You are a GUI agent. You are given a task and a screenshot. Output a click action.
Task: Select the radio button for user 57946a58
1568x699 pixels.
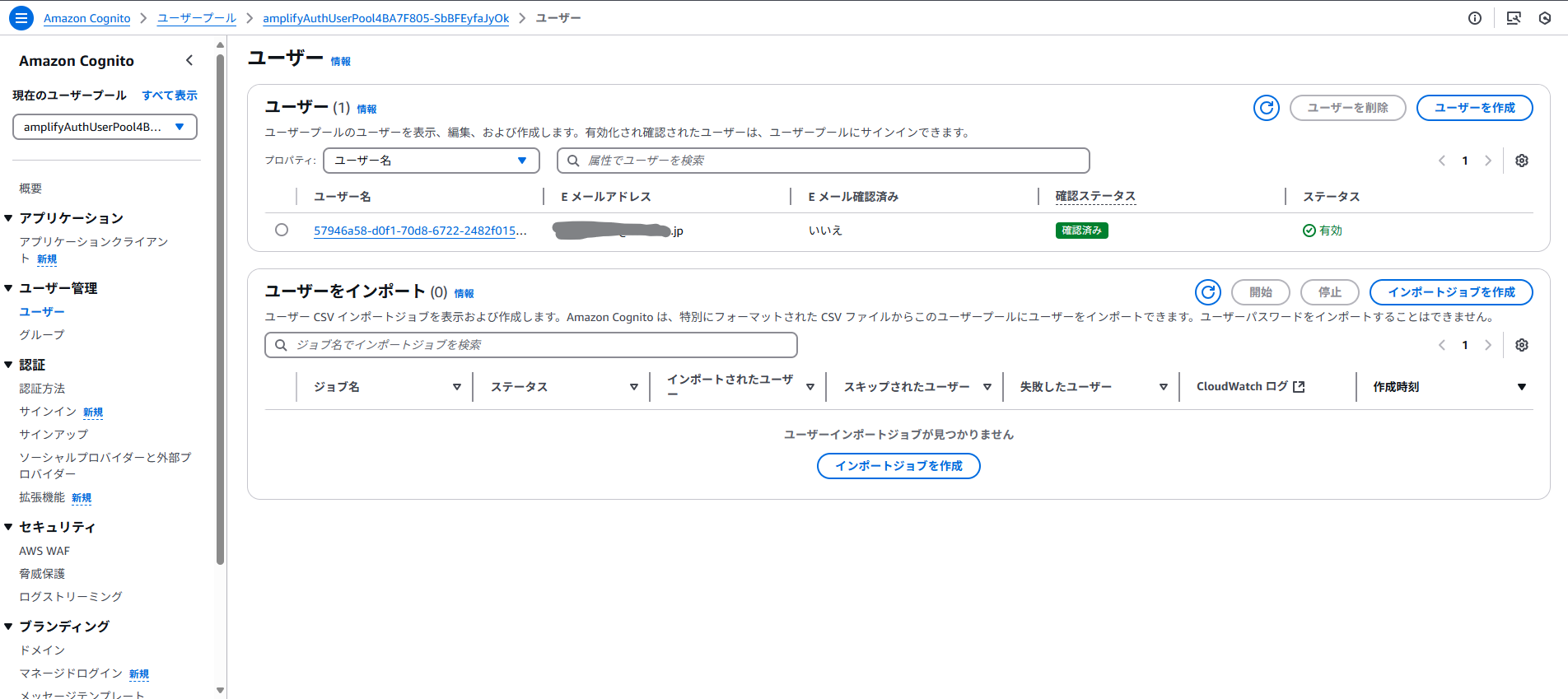tap(282, 230)
